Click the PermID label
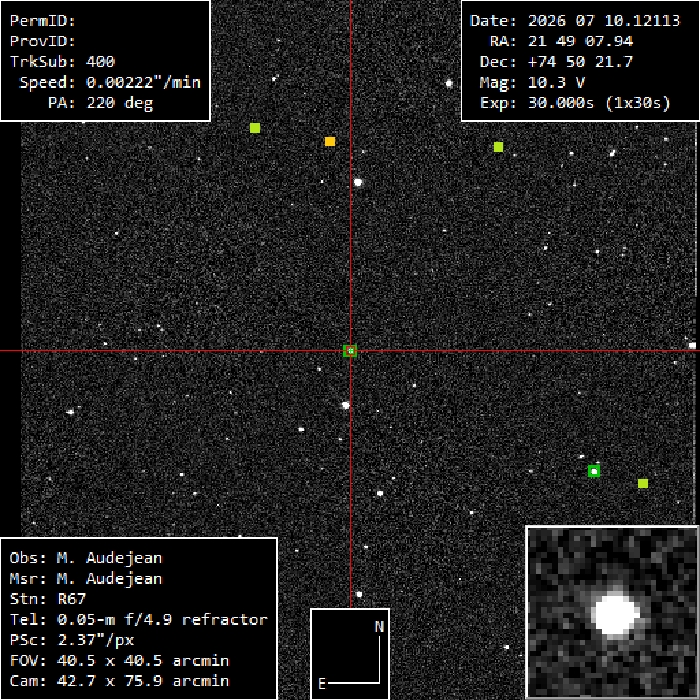 [x=42, y=21]
